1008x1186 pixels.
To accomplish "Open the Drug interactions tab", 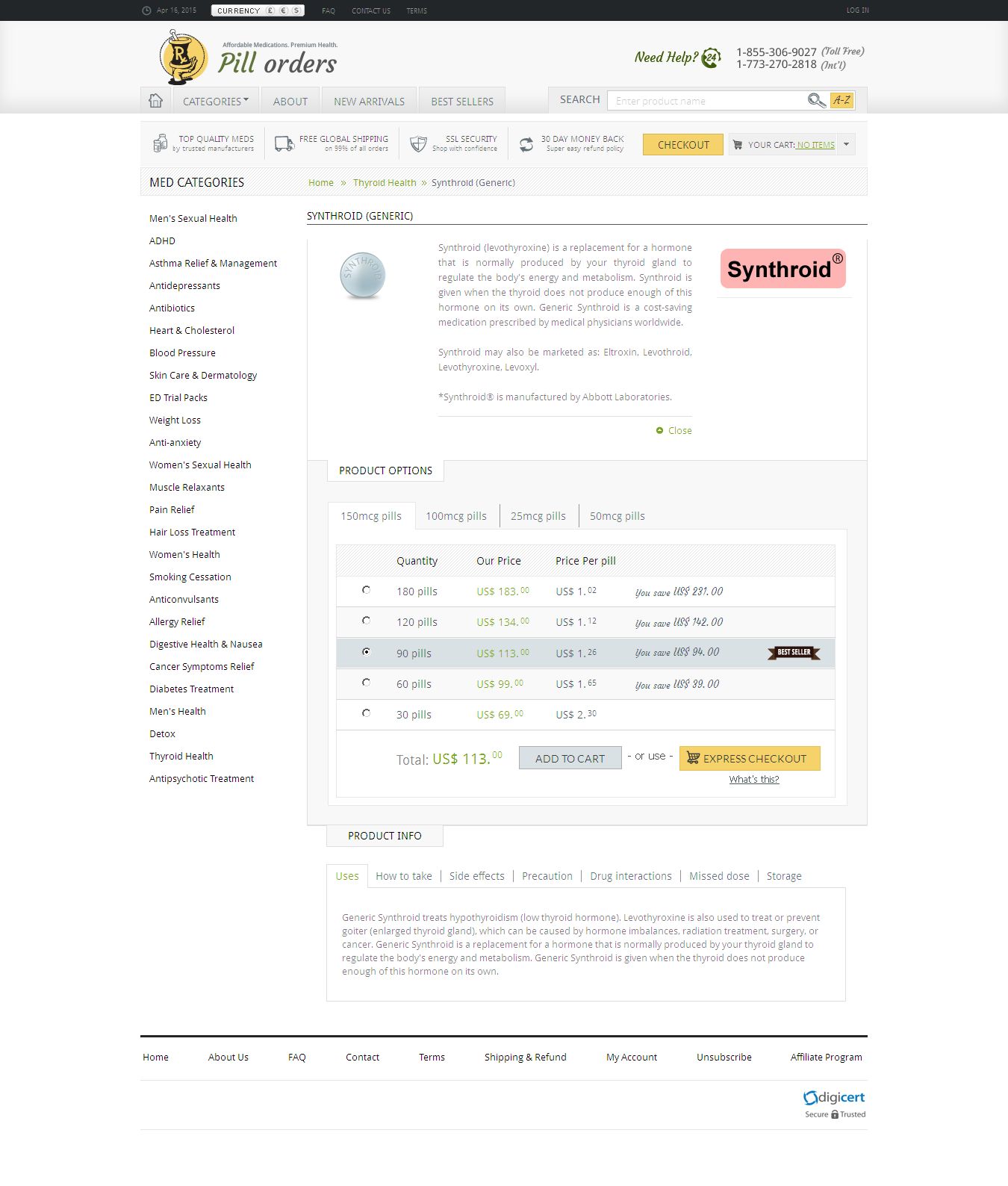I will pyautogui.click(x=631, y=876).
